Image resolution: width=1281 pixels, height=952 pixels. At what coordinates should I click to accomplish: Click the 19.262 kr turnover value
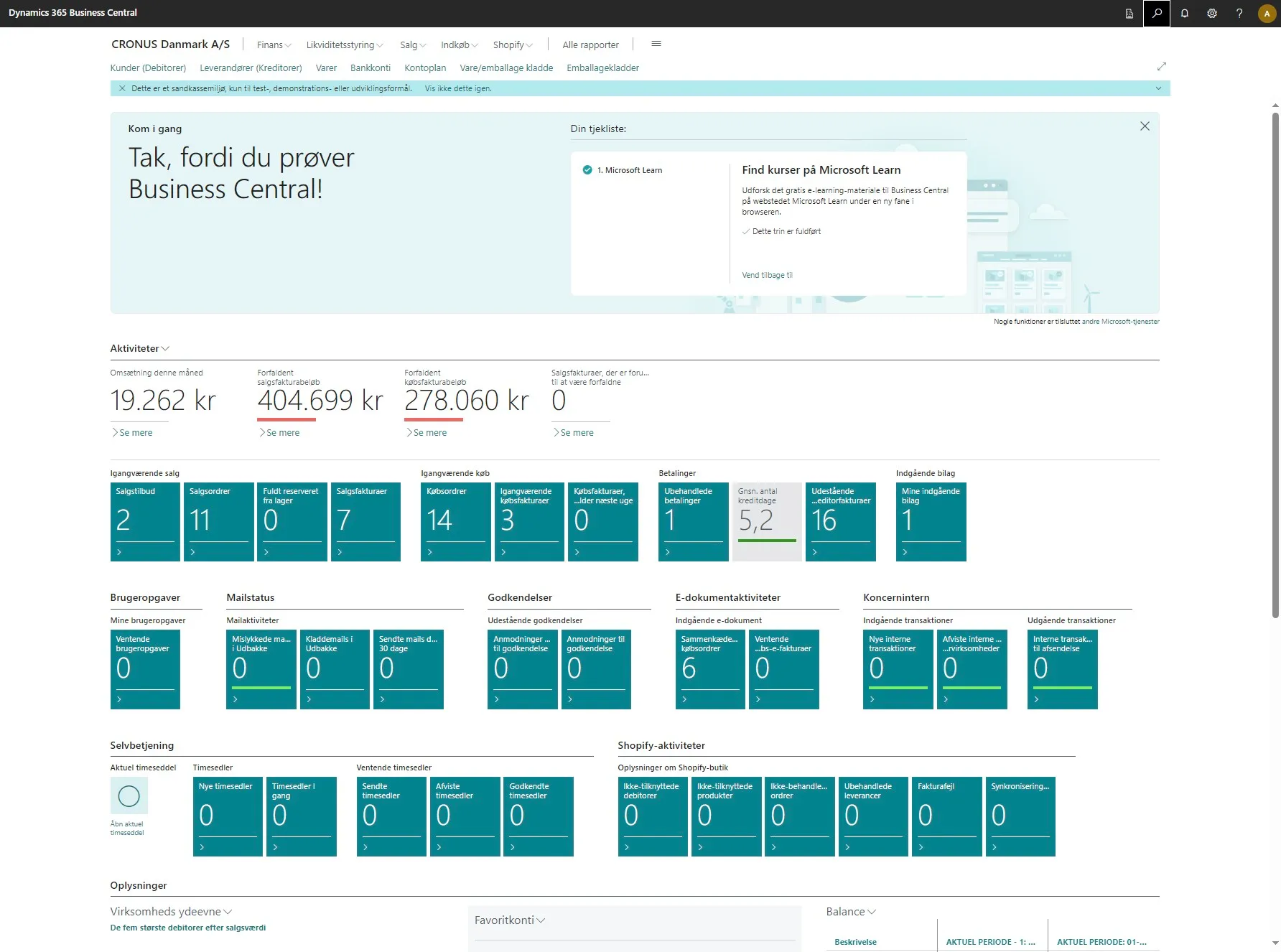(x=163, y=401)
